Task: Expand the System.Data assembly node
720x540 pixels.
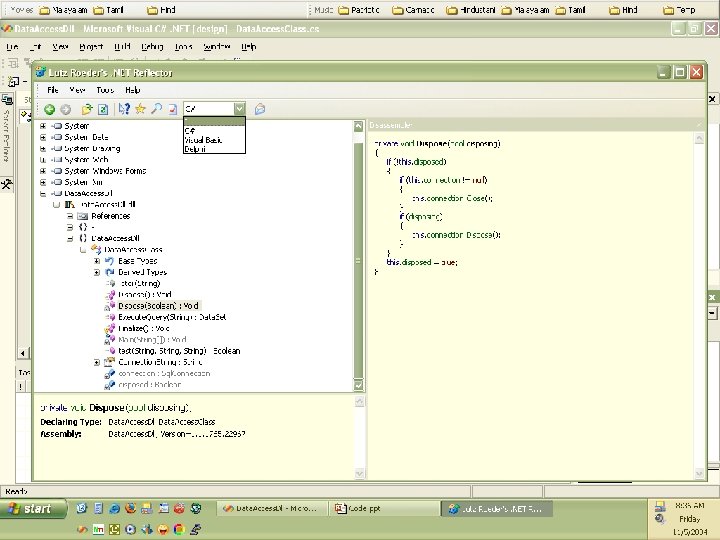Action: point(43,137)
